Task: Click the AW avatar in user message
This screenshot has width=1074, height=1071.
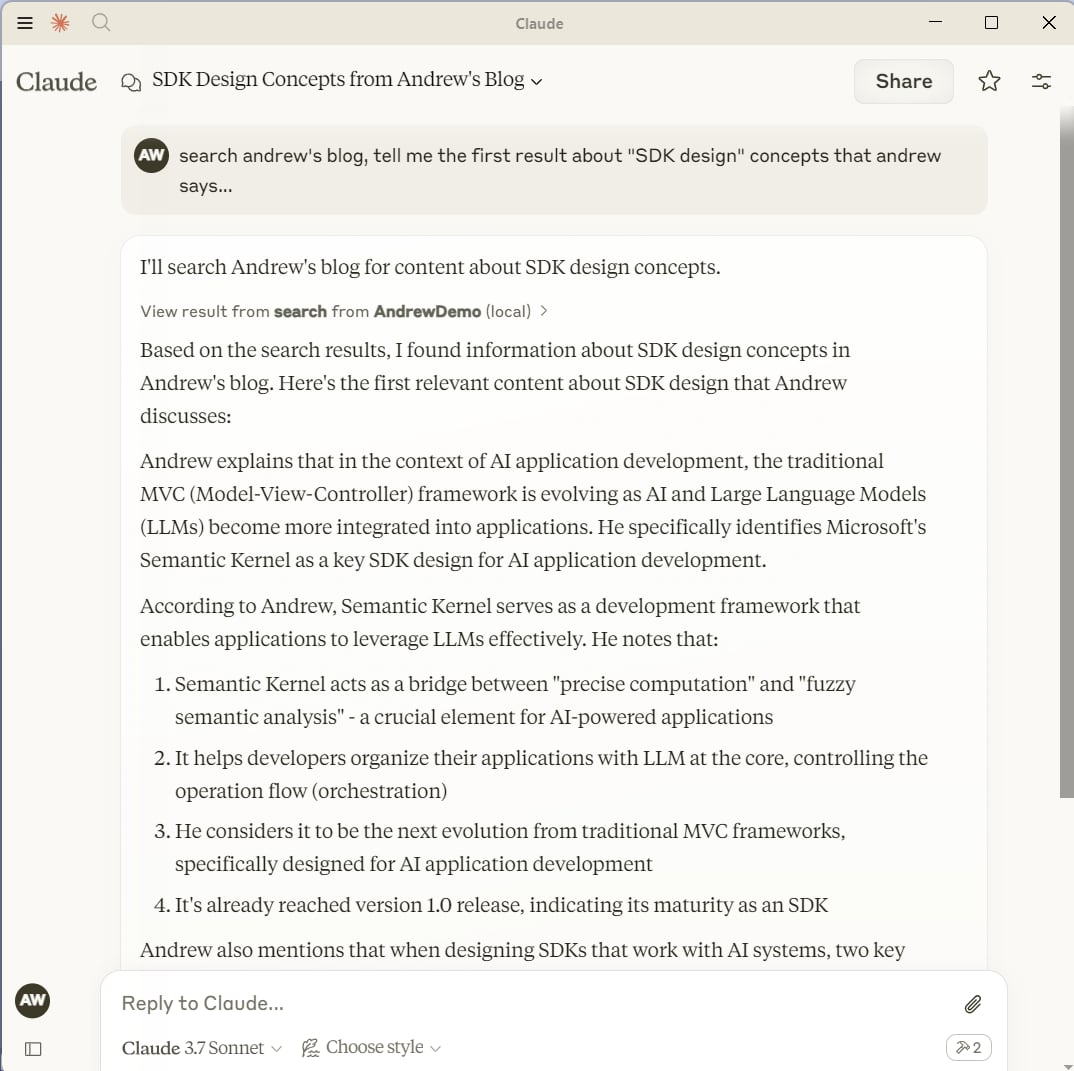Action: coord(152,156)
